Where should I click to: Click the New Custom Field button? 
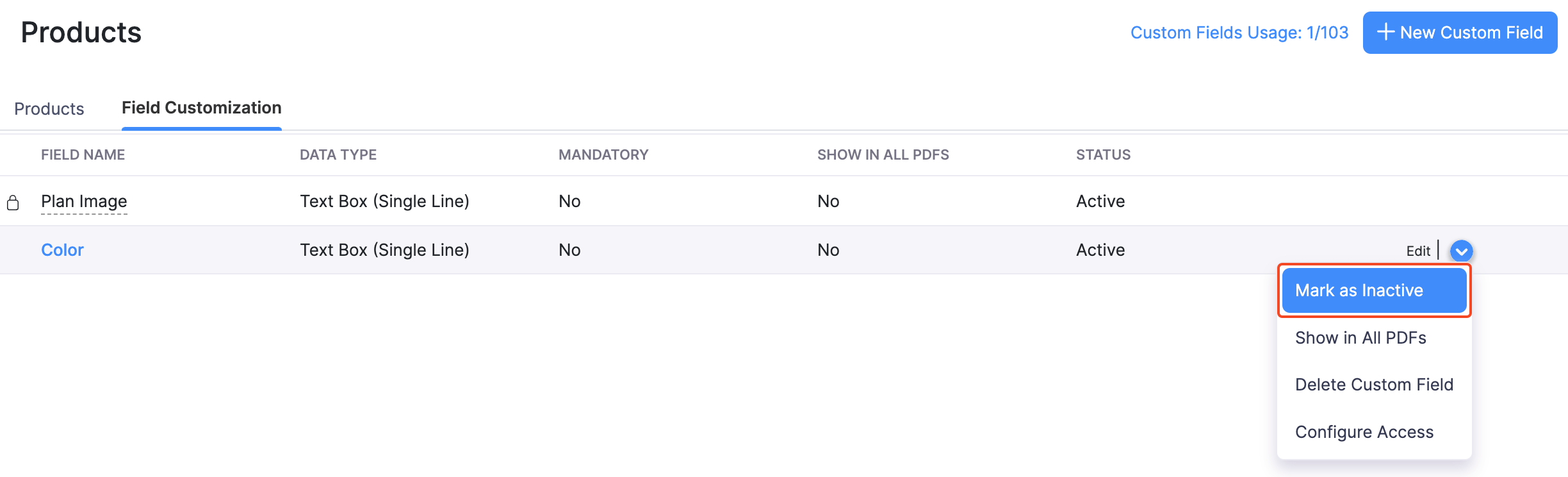[1460, 32]
